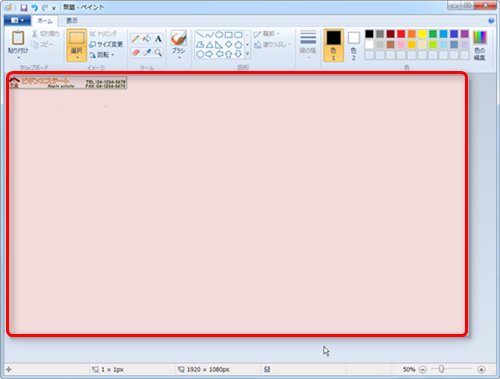Open the Edit colors button
500x379 pixels.
(480, 45)
